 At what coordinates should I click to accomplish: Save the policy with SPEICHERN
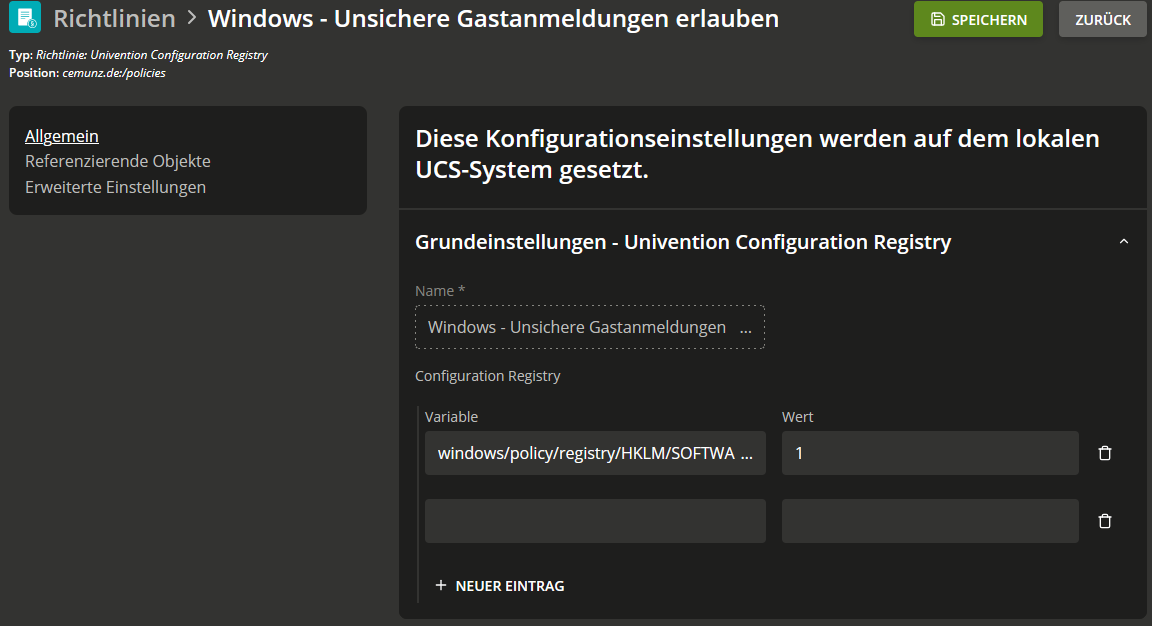click(x=978, y=19)
